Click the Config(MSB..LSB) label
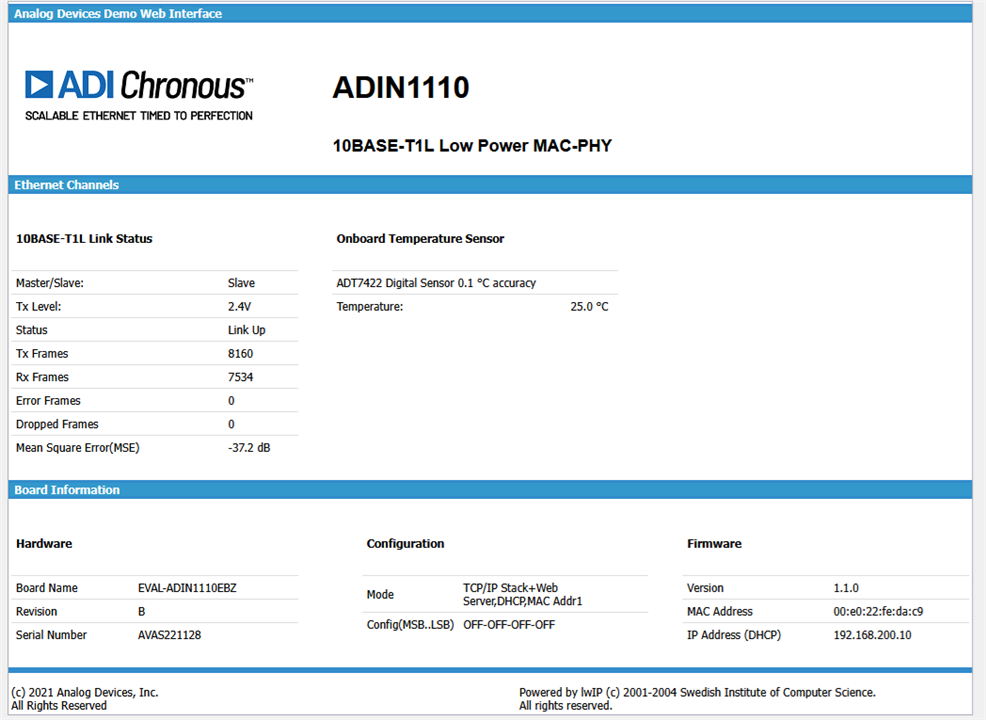This screenshot has width=986, height=720. point(410,625)
